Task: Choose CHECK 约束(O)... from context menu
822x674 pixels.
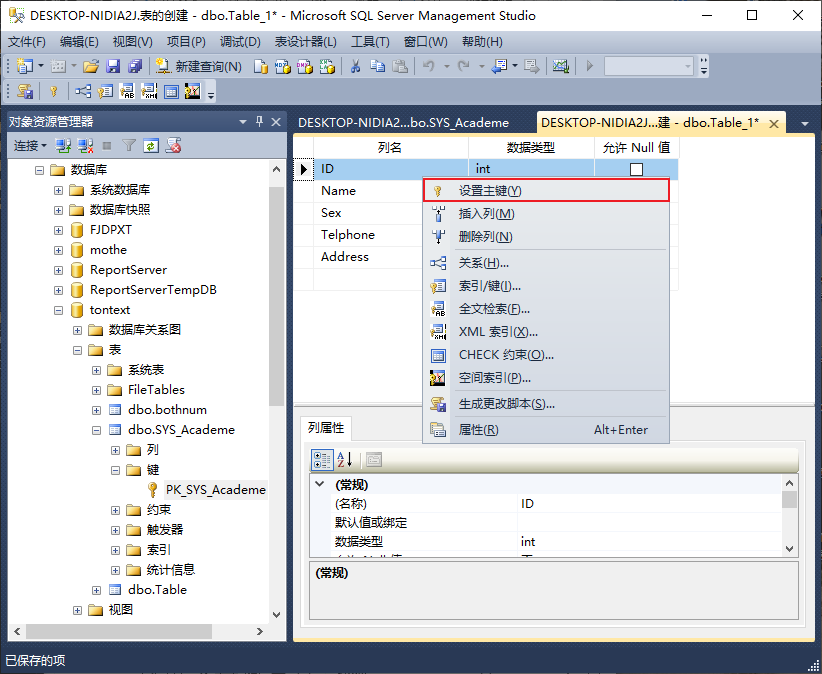Action: click(x=546, y=355)
